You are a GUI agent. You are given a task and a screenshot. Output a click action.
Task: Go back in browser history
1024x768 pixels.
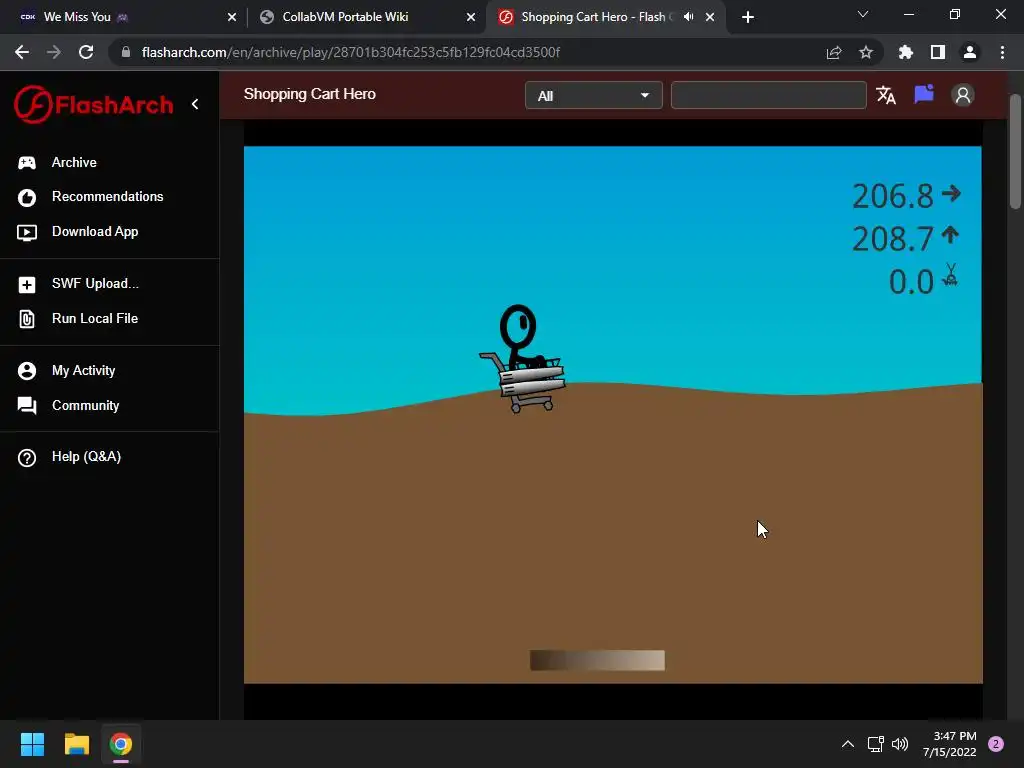(x=22, y=52)
